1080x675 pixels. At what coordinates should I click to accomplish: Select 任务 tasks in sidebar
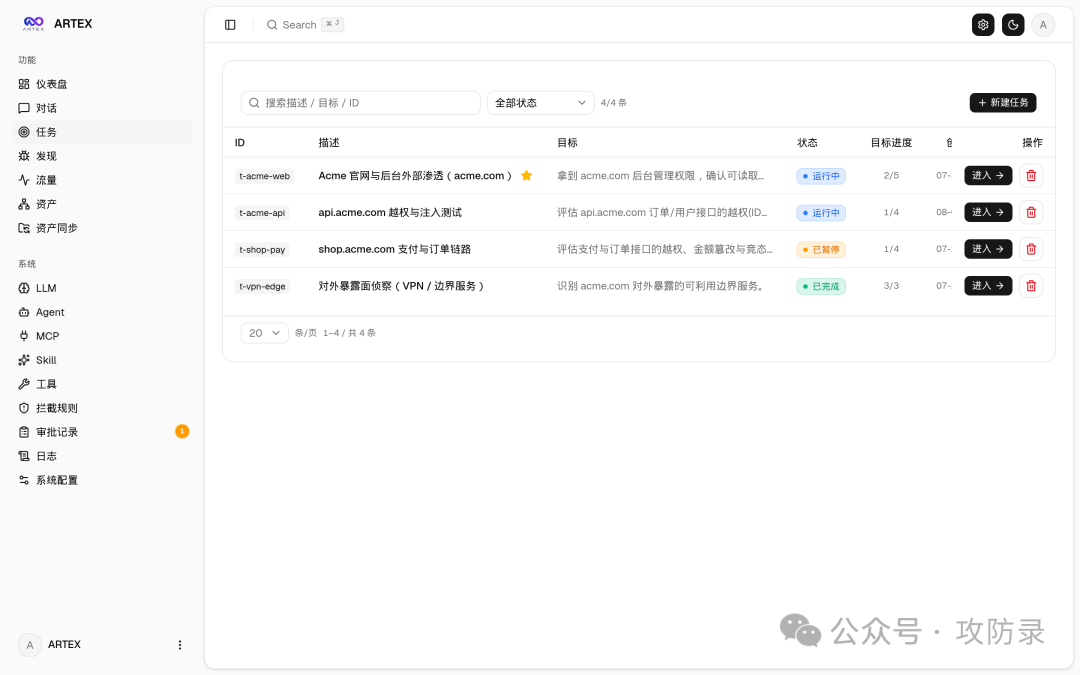[x=101, y=132]
